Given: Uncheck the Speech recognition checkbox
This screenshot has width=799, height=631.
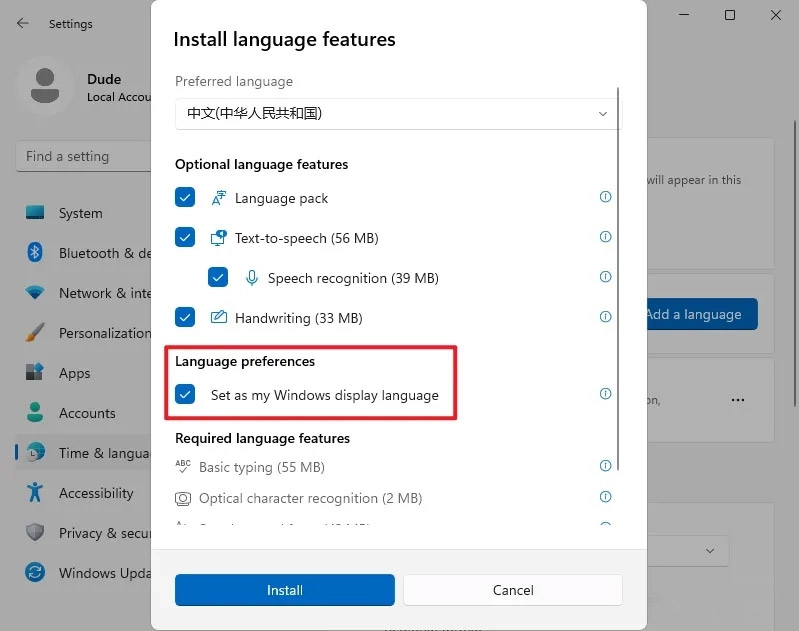Looking at the screenshot, I should [218, 277].
